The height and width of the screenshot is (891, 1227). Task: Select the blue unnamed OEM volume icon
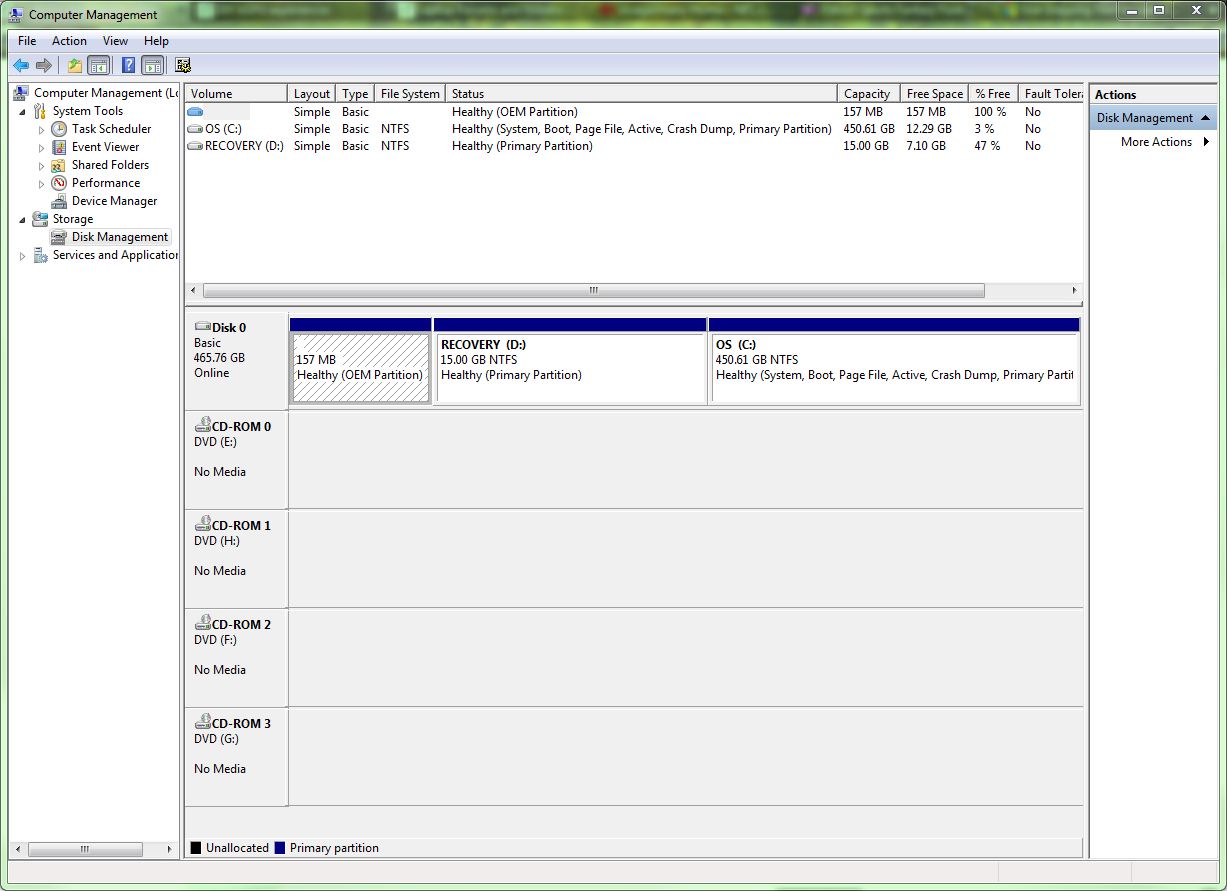click(x=195, y=112)
